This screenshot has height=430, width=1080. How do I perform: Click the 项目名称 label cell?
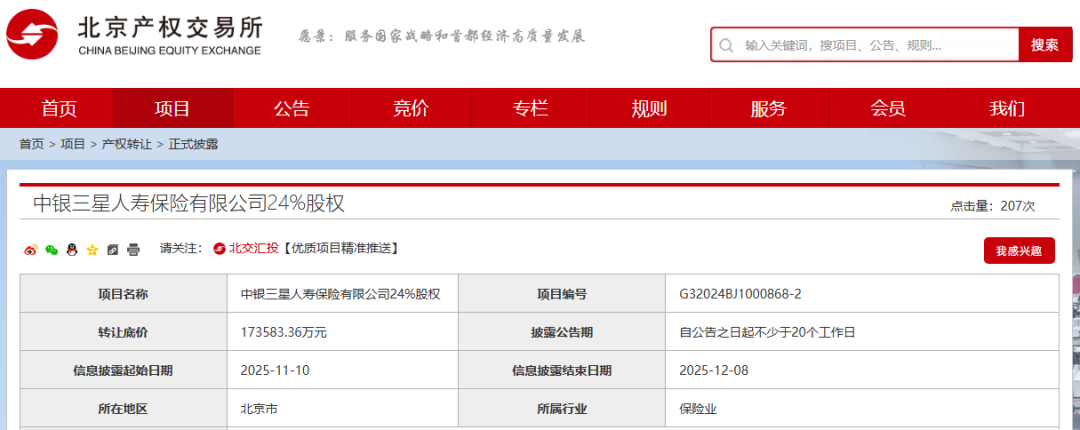pyautogui.click(x=123, y=294)
